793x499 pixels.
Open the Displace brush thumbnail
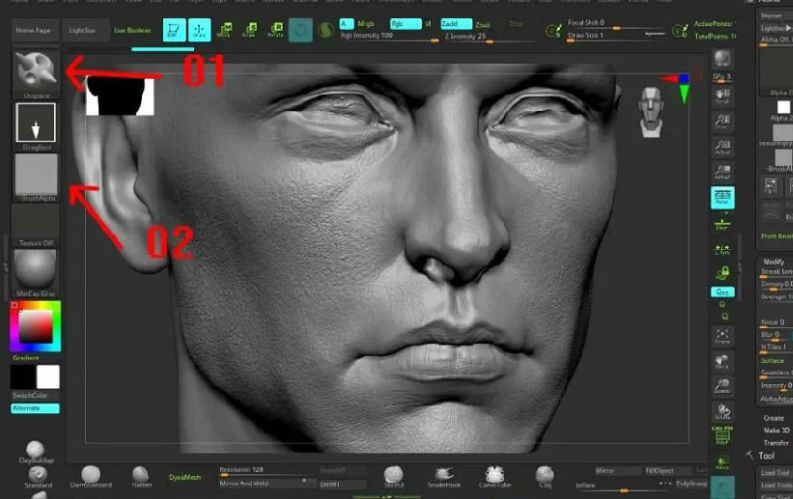pos(36,74)
